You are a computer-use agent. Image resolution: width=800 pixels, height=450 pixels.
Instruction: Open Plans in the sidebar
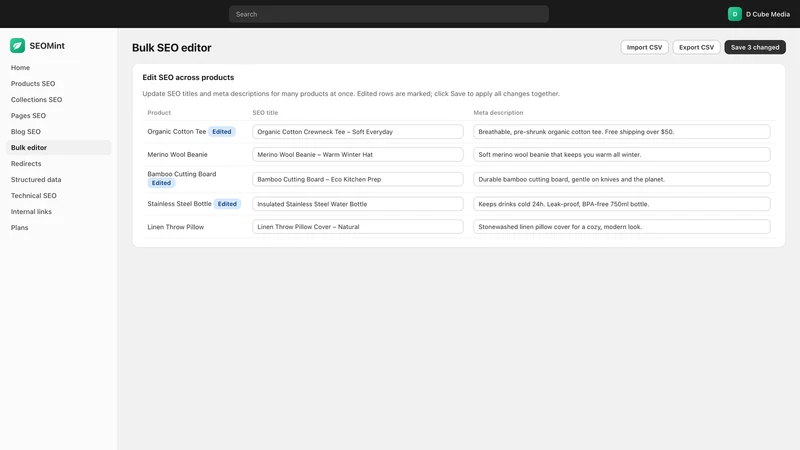point(19,228)
